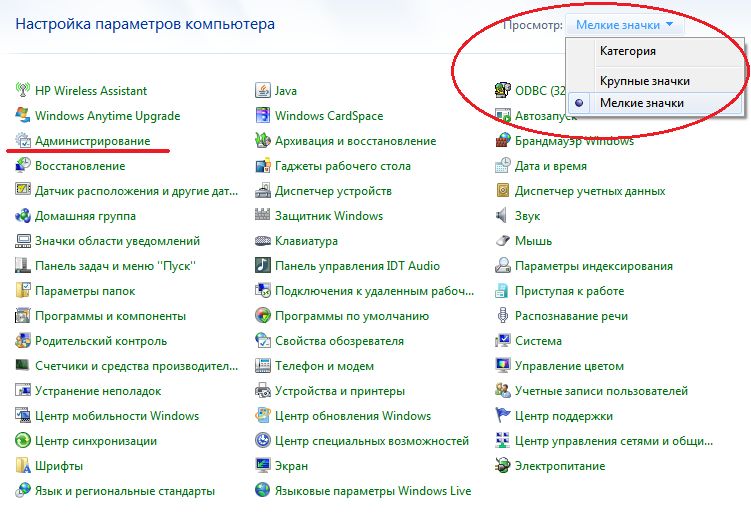Open Устранение неполадок
This screenshot has height=522, width=751.
(98, 391)
